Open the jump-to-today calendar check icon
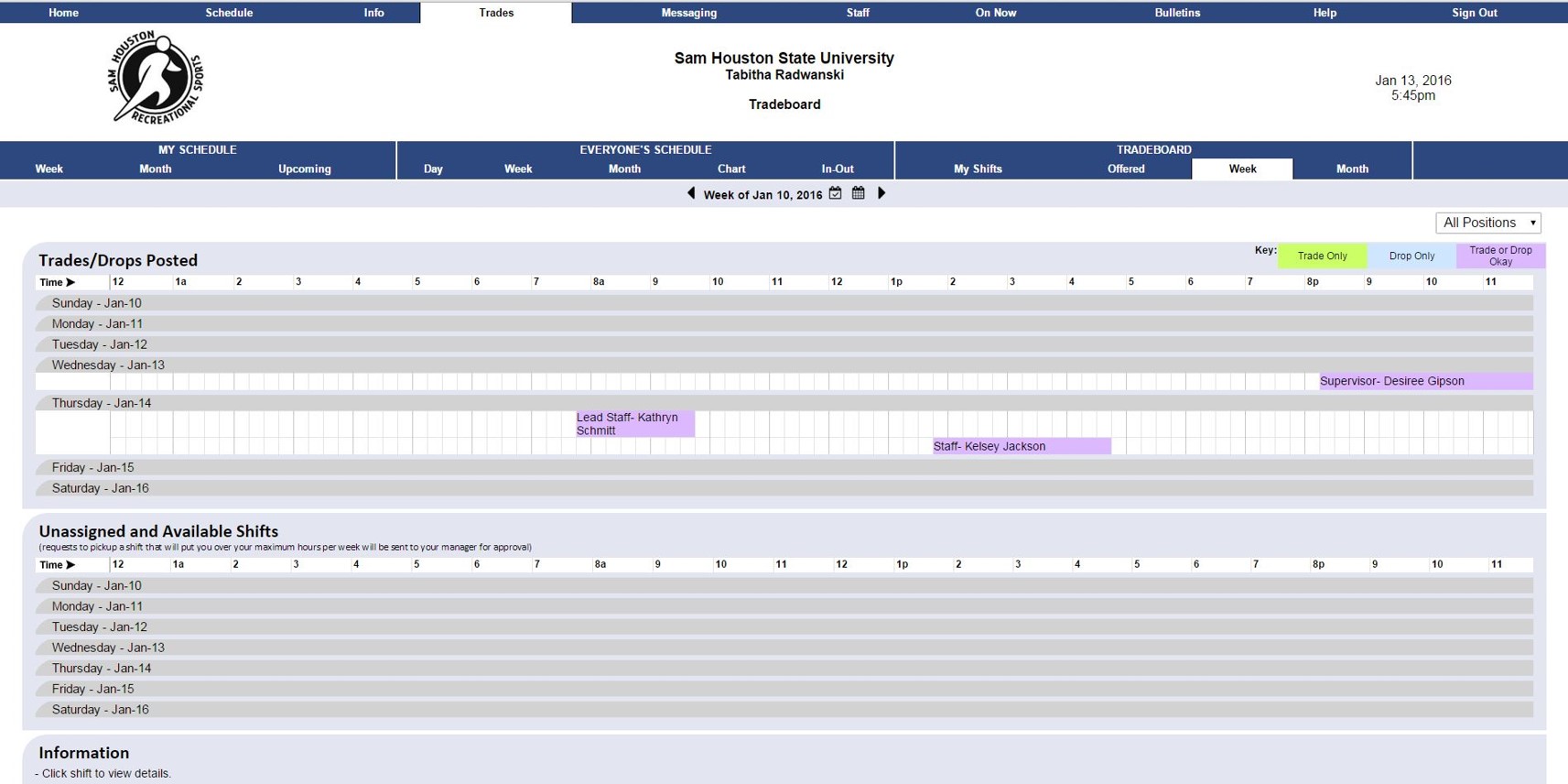 836,193
